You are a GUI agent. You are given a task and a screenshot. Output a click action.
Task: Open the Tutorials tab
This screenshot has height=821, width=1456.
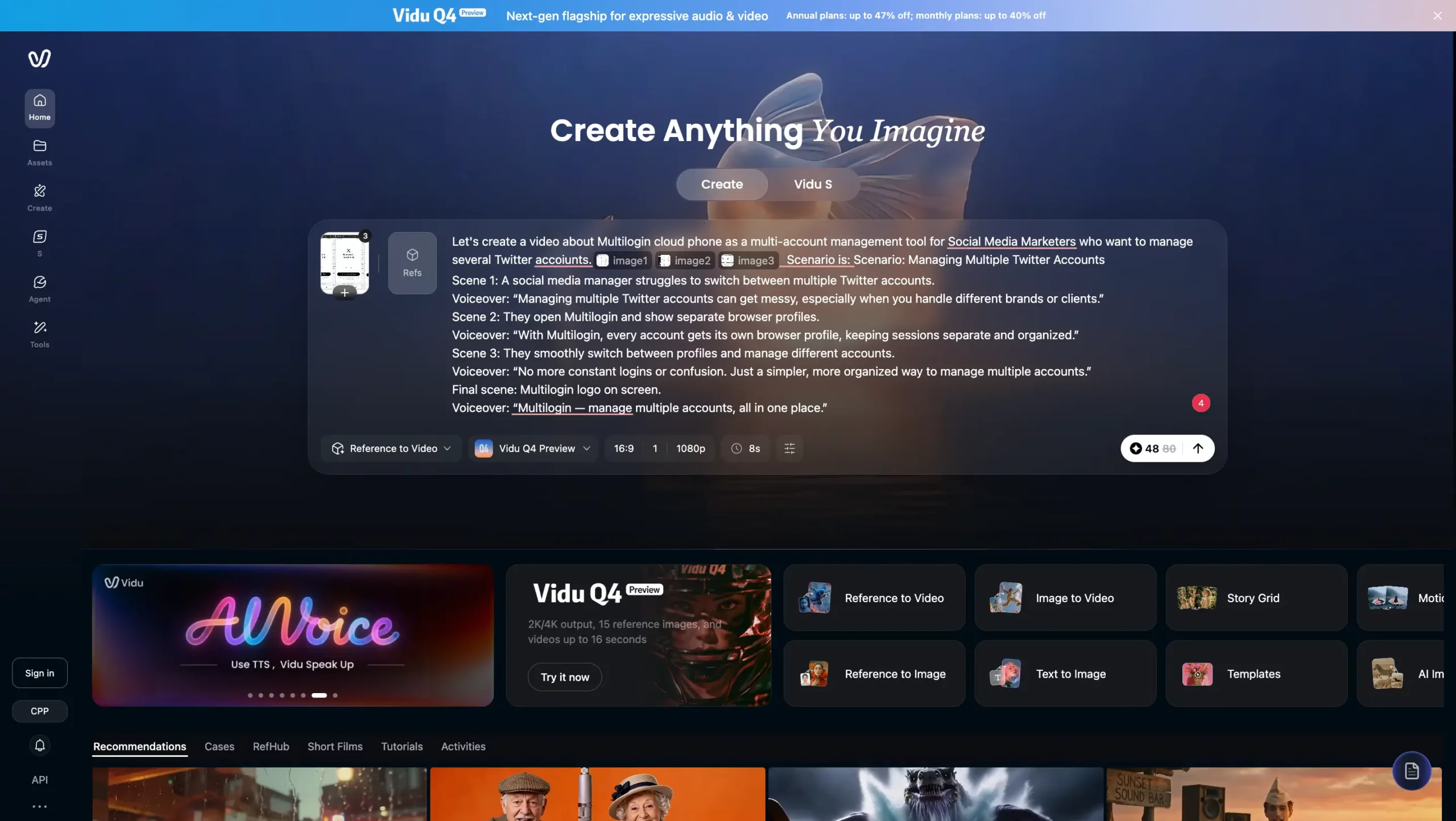[x=402, y=747]
